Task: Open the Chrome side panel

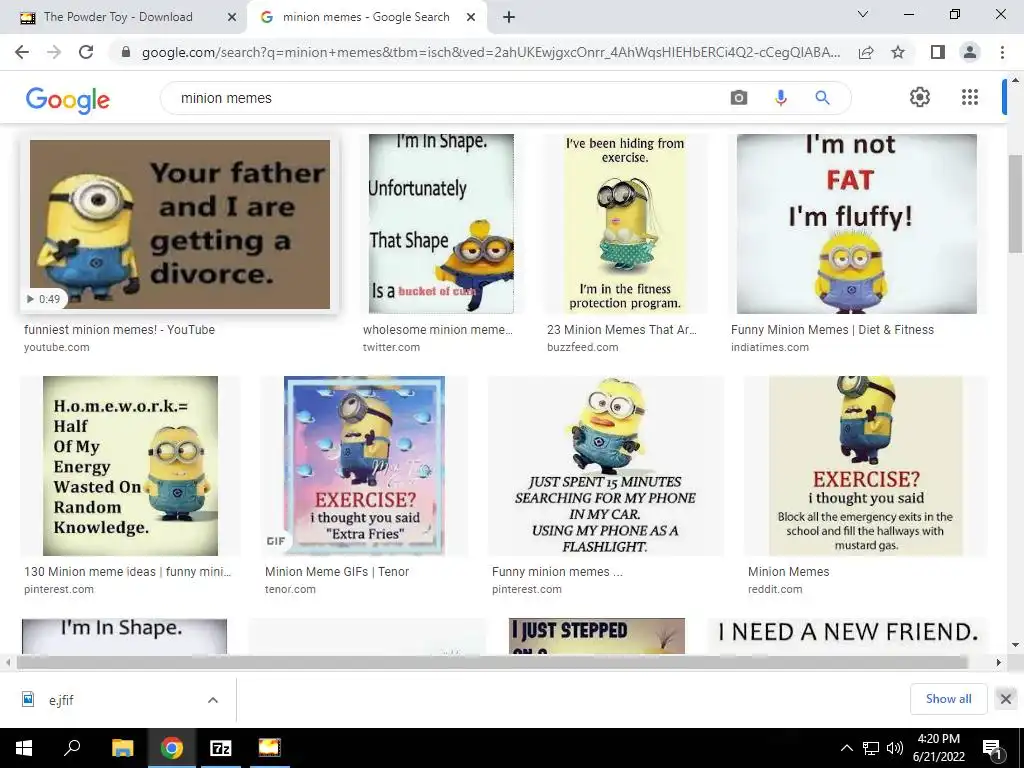Action: (938, 52)
